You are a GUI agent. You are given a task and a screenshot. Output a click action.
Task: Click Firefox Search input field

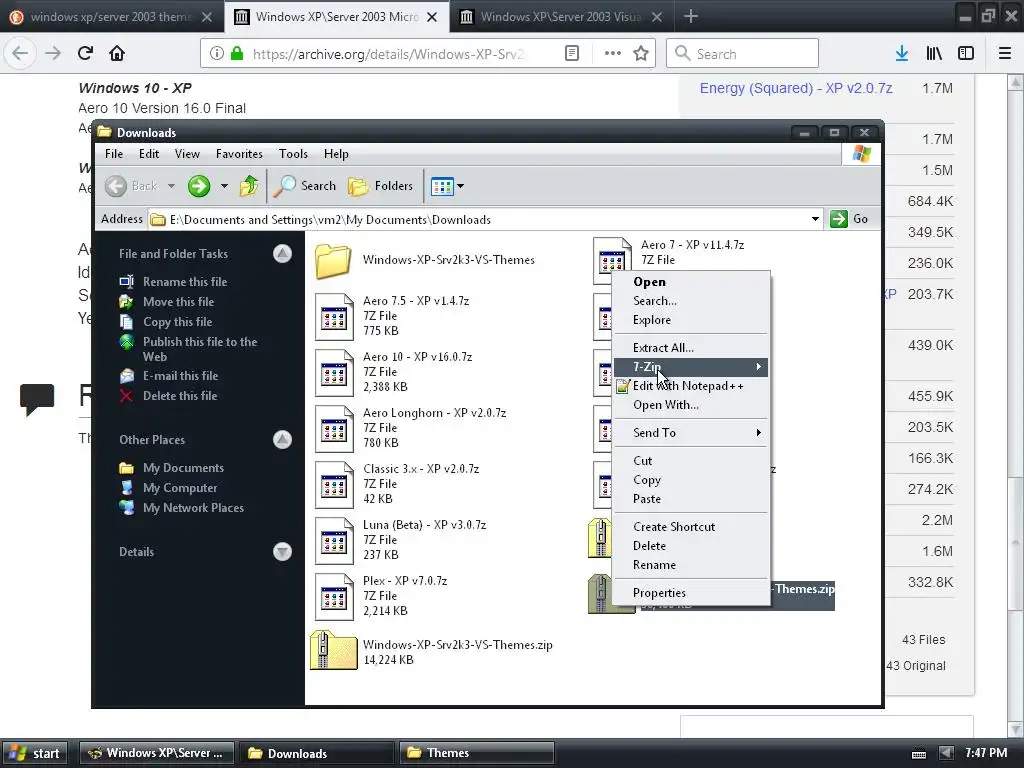743,54
